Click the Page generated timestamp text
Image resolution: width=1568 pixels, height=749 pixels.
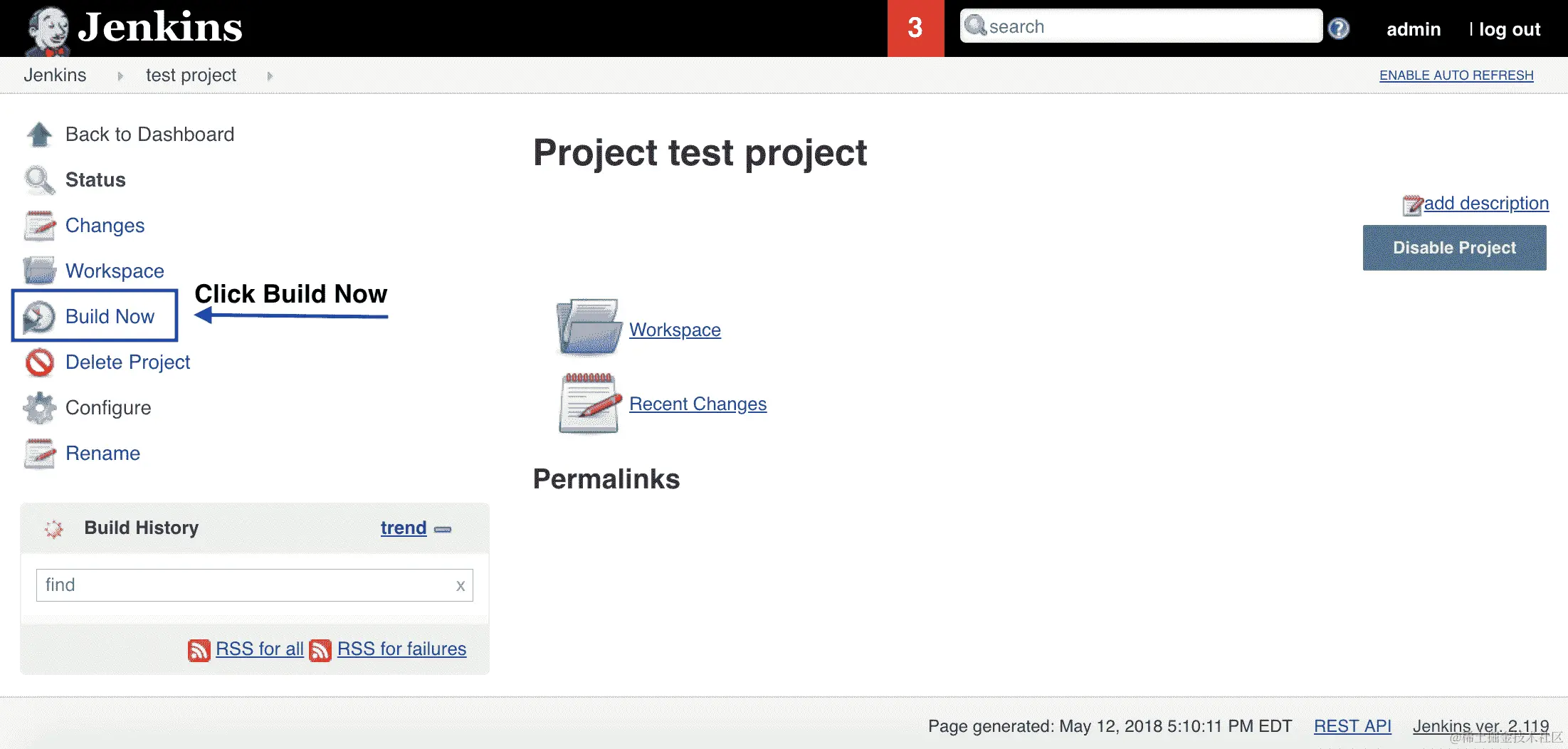pos(1110,726)
